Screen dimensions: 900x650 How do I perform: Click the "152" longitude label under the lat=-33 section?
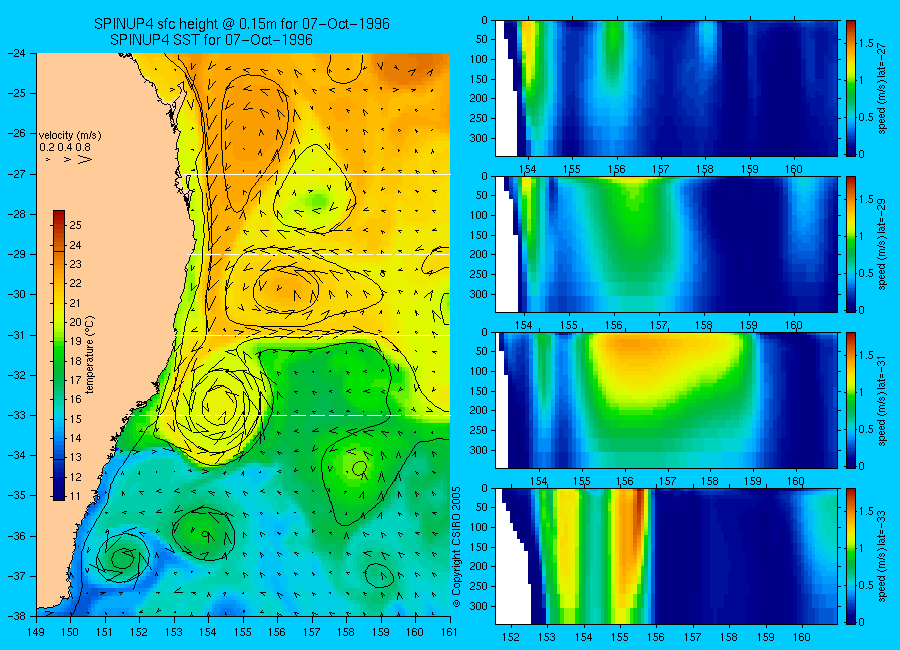(x=510, y=637)
